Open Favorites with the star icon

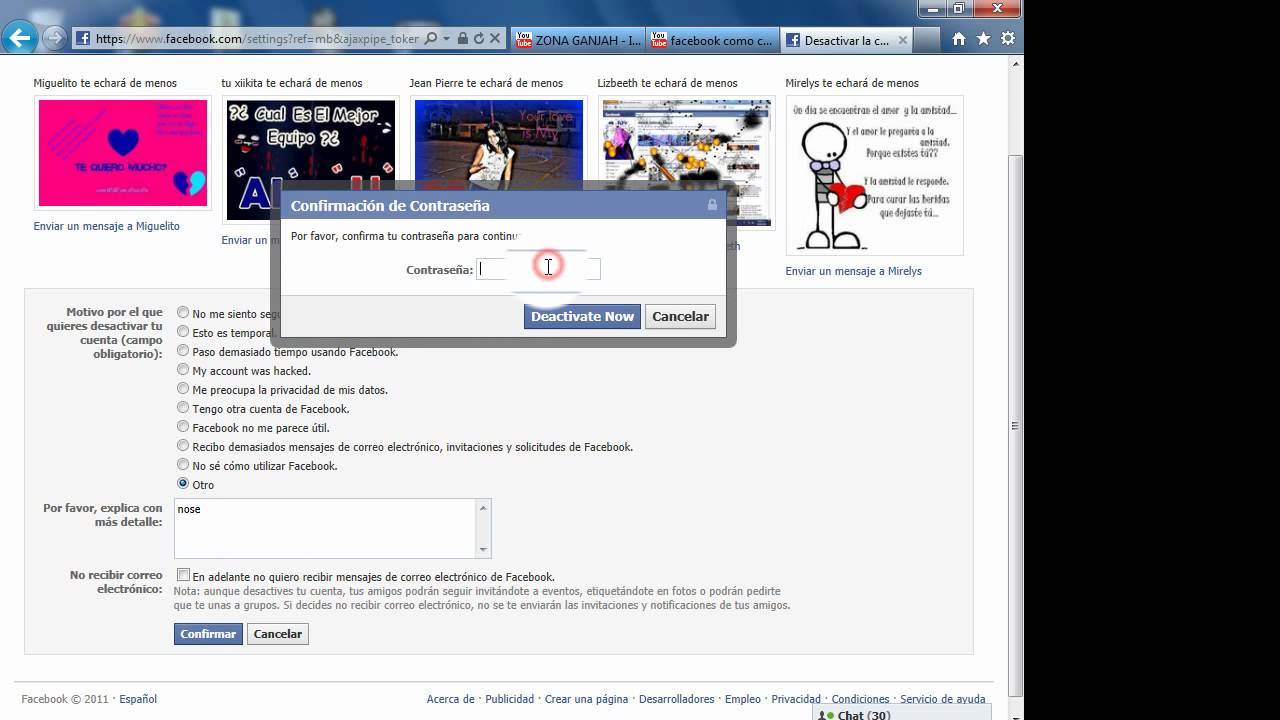[x=983, y=39]
